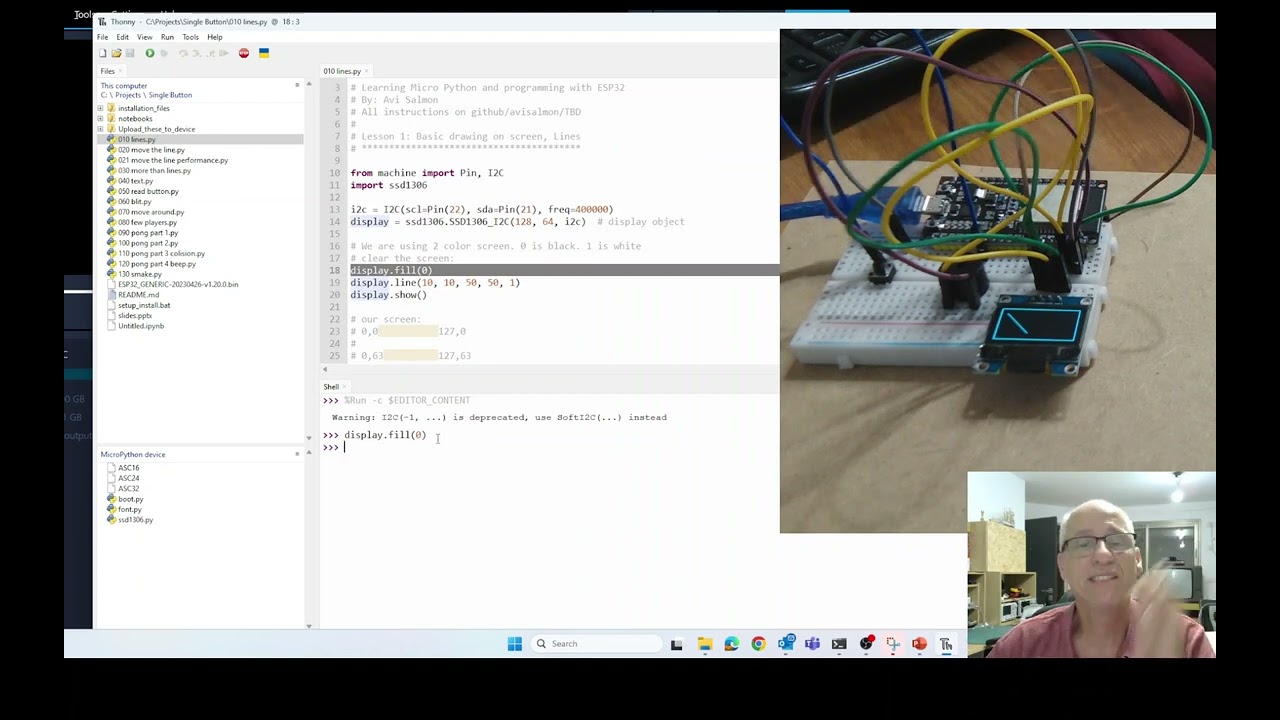Stop the backend with red STOP icon

tap(244, 53)
